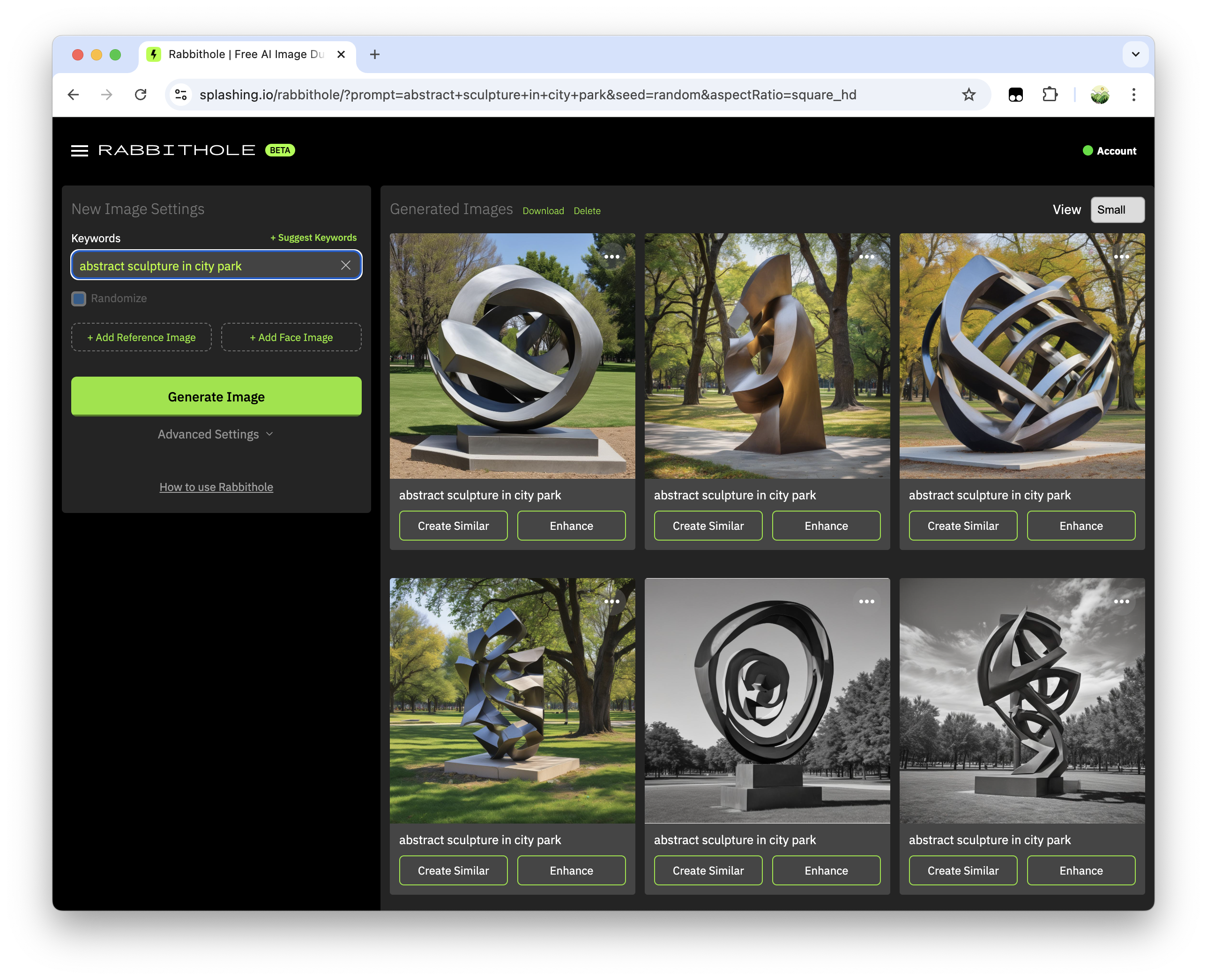Viewport: 1207px width, 980px height.
Task: Open the tab search dropdown arrow
Action: coord(1135,54)
